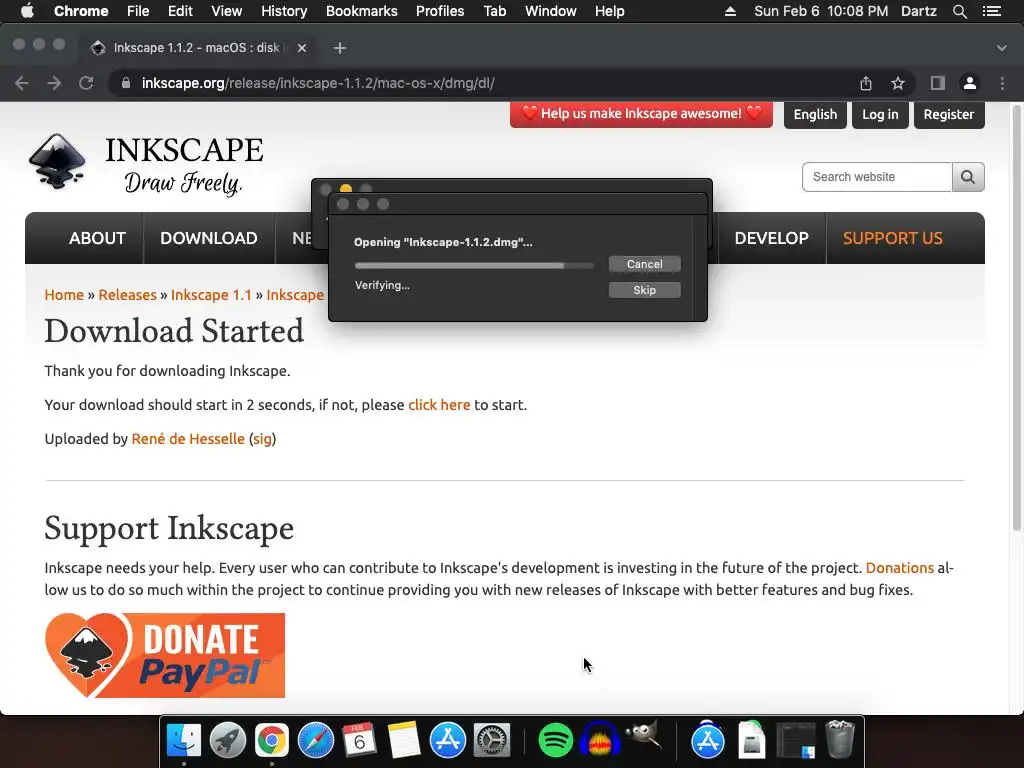Image resolution: width=1024 pixels, height=768 pixels.
Task: Click the 'click here' download link
Action: [439, 405]
